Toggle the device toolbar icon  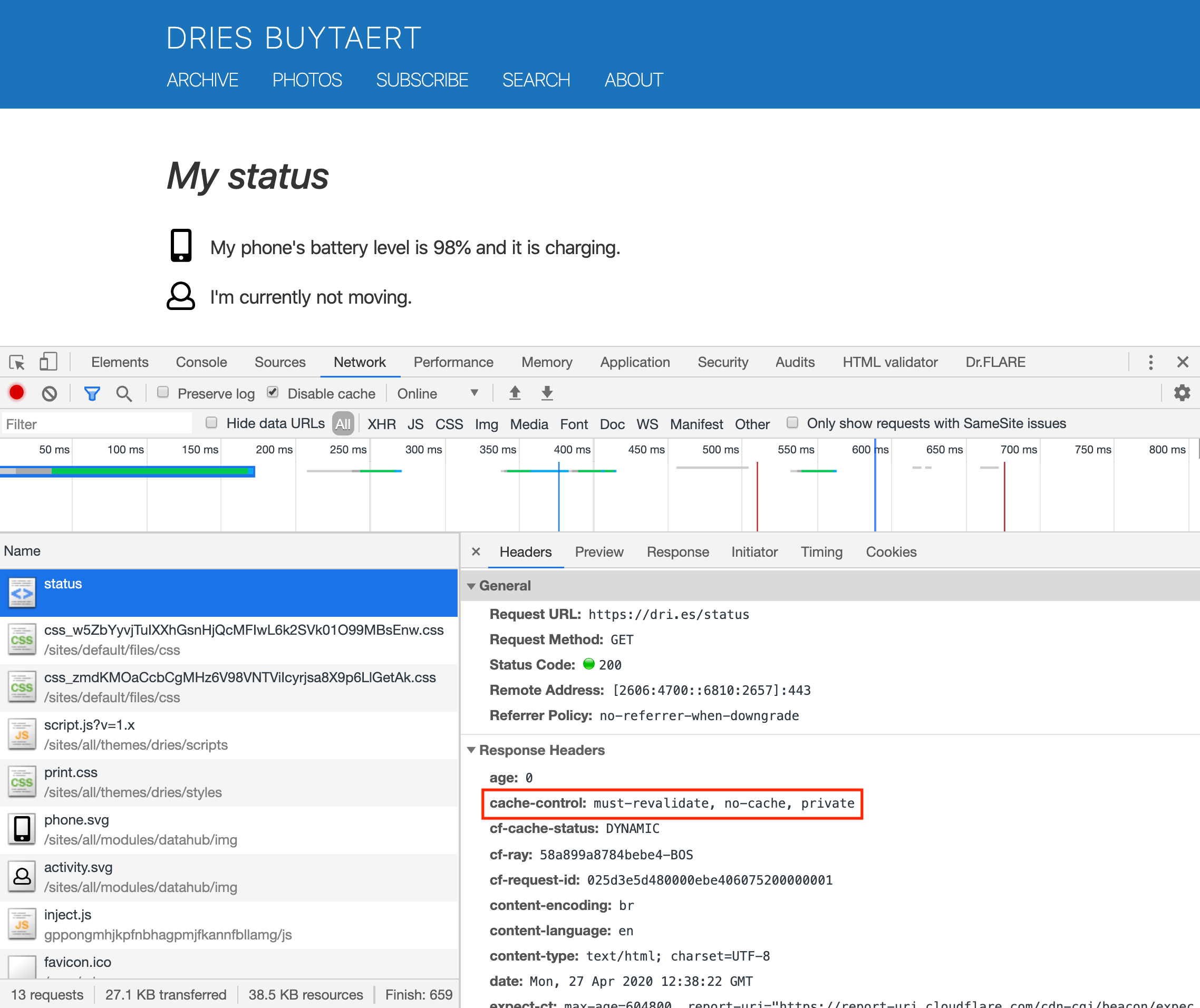48,362
